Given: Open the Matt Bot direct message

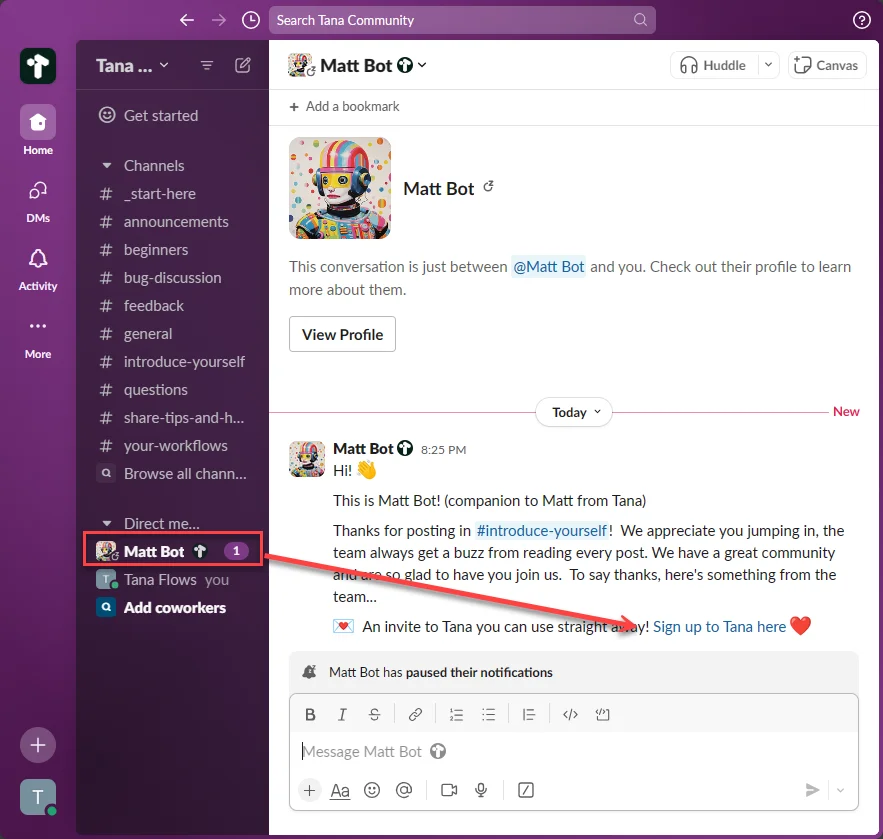Looking at the screenshot, I should (172, 551).
